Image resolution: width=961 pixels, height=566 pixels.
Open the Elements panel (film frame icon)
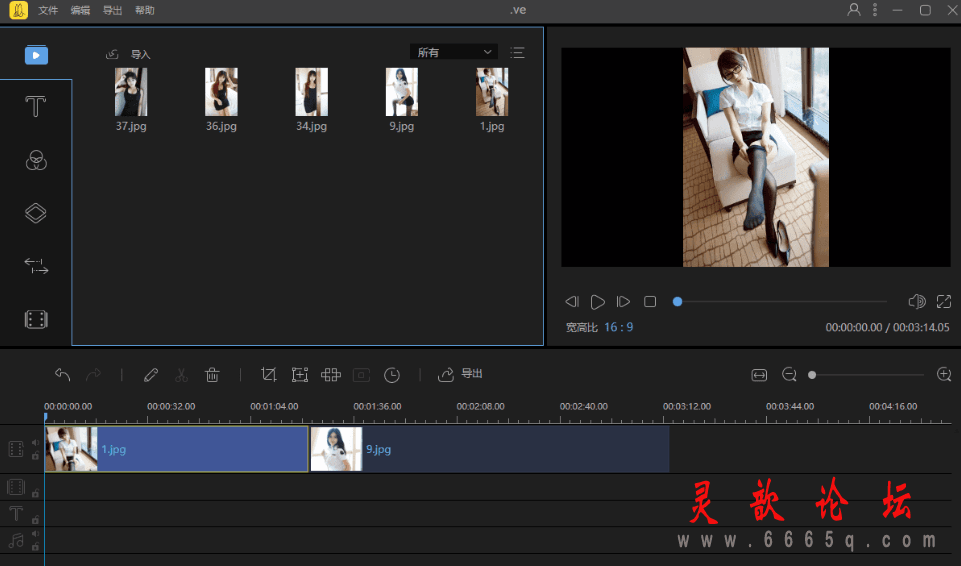36,319
